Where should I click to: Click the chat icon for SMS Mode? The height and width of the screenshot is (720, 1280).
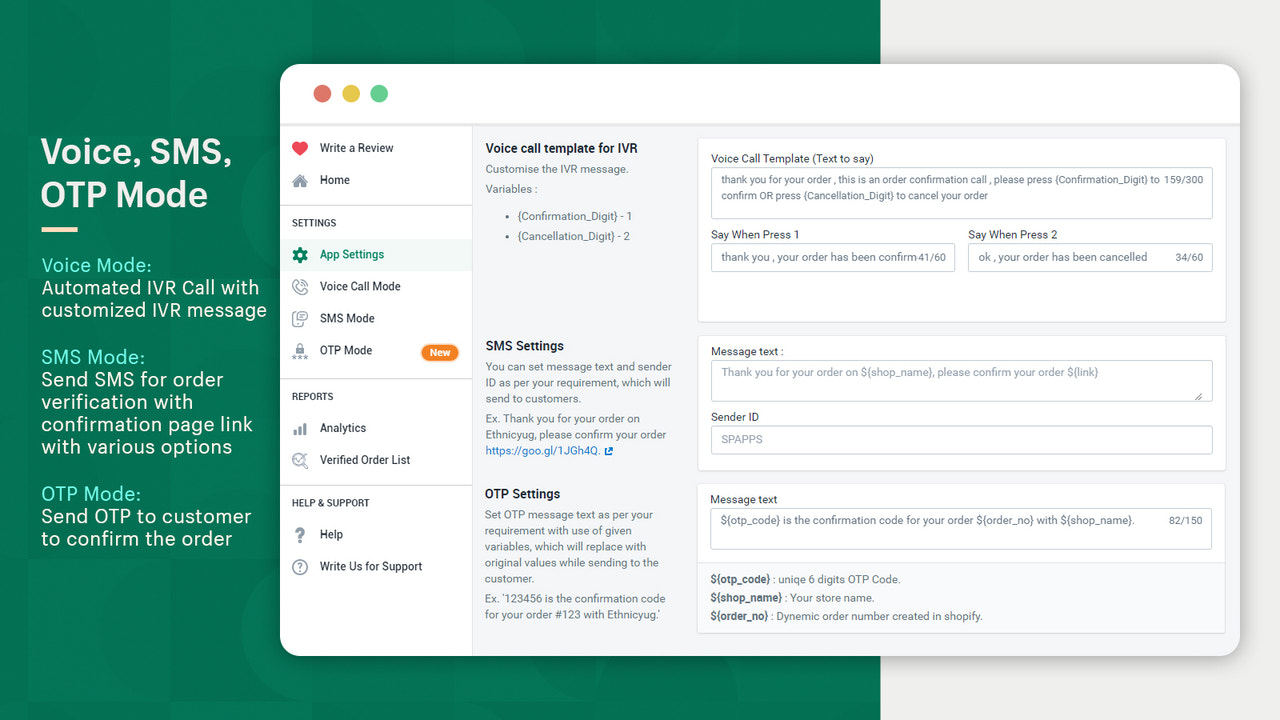300,319
